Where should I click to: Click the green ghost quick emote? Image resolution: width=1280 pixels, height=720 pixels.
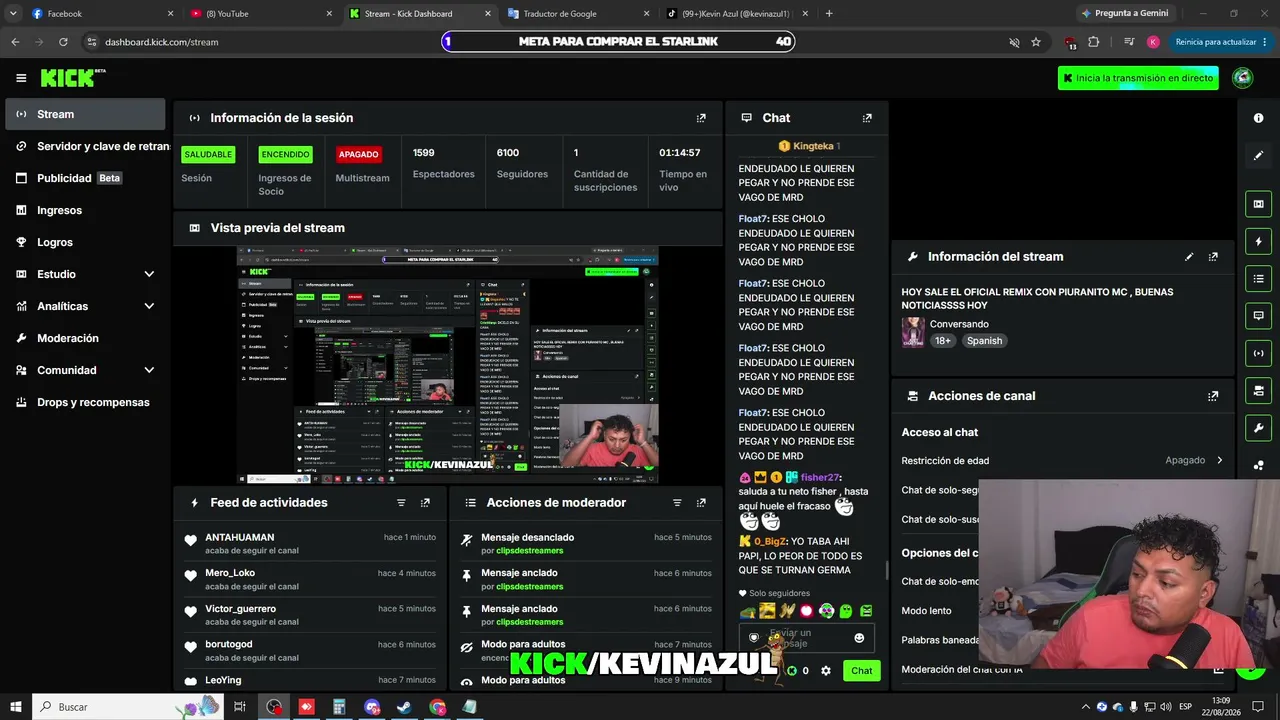[x=846, y=611]
